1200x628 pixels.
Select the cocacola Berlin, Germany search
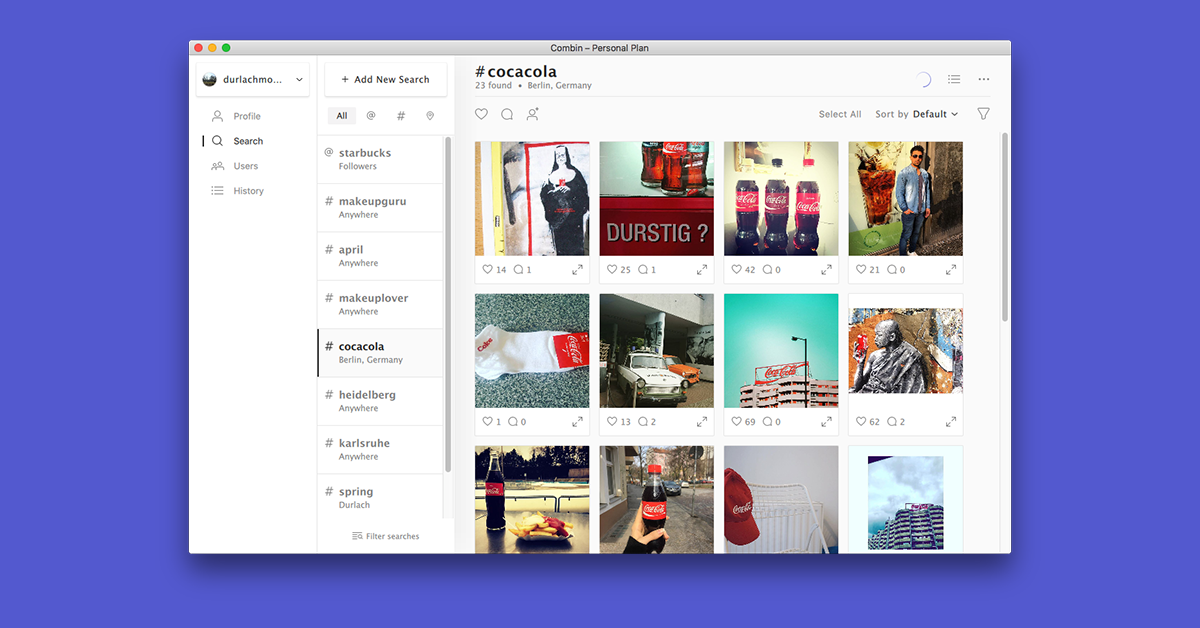point(380,353)
